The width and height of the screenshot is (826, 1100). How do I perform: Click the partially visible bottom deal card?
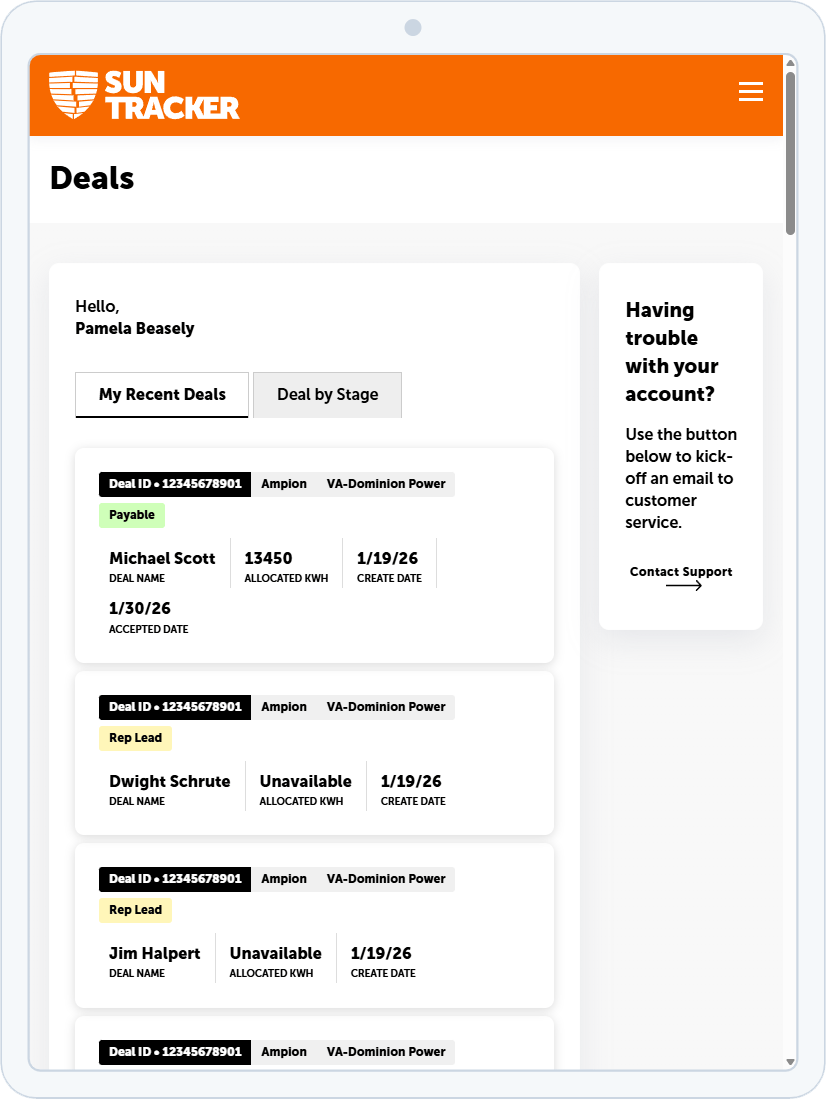[313, 1050]
